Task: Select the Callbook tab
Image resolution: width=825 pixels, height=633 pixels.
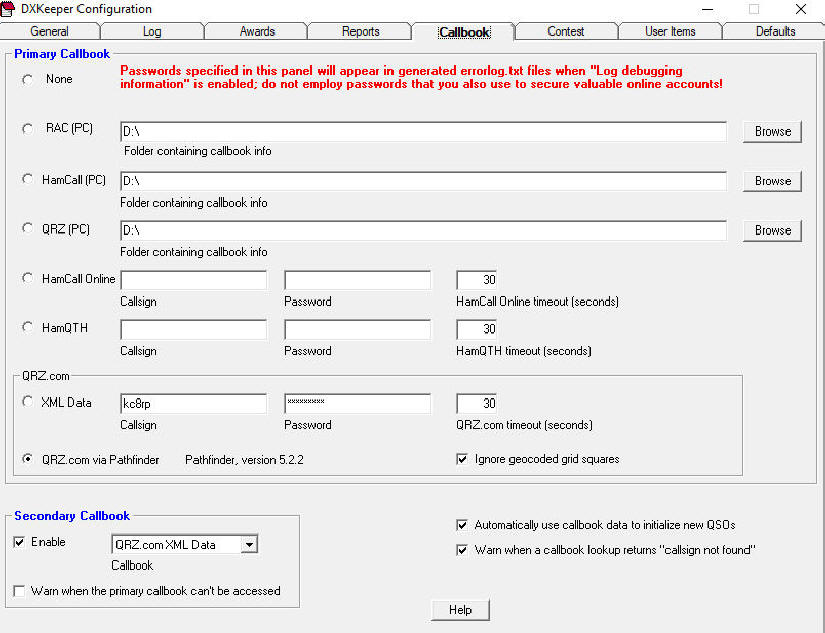Action: click(x=464, y=32)
